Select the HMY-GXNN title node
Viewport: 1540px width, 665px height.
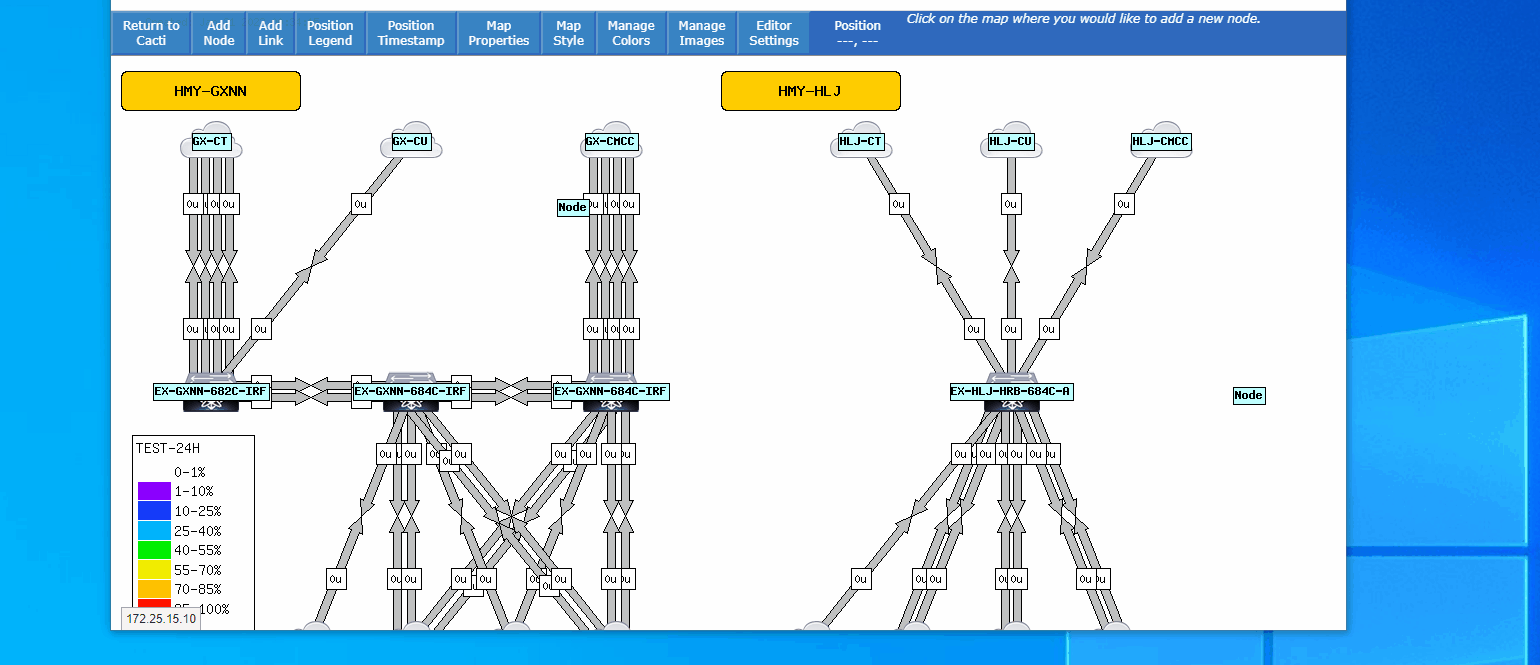tap(210, 90)
